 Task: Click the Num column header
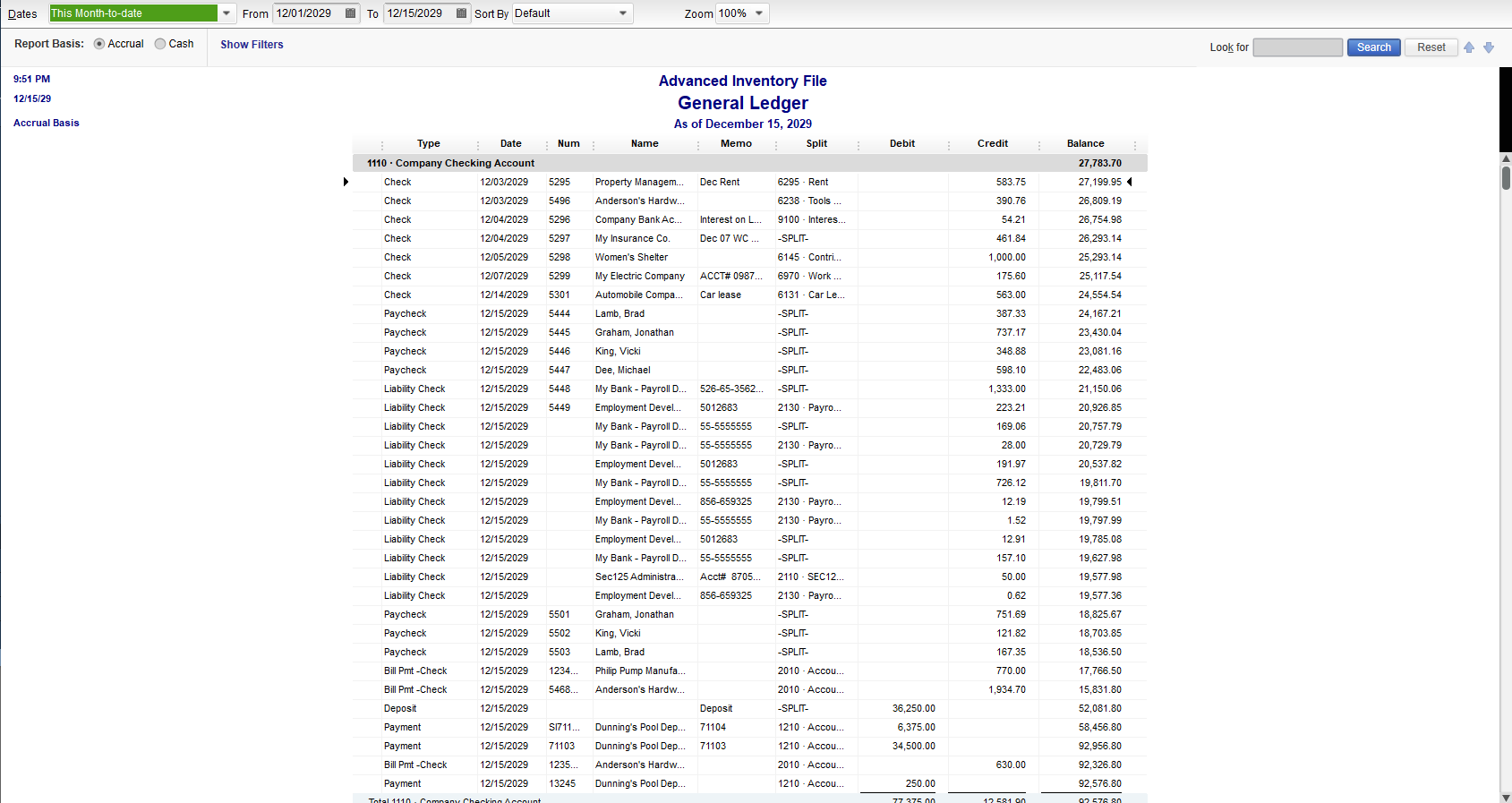(568, 143)
